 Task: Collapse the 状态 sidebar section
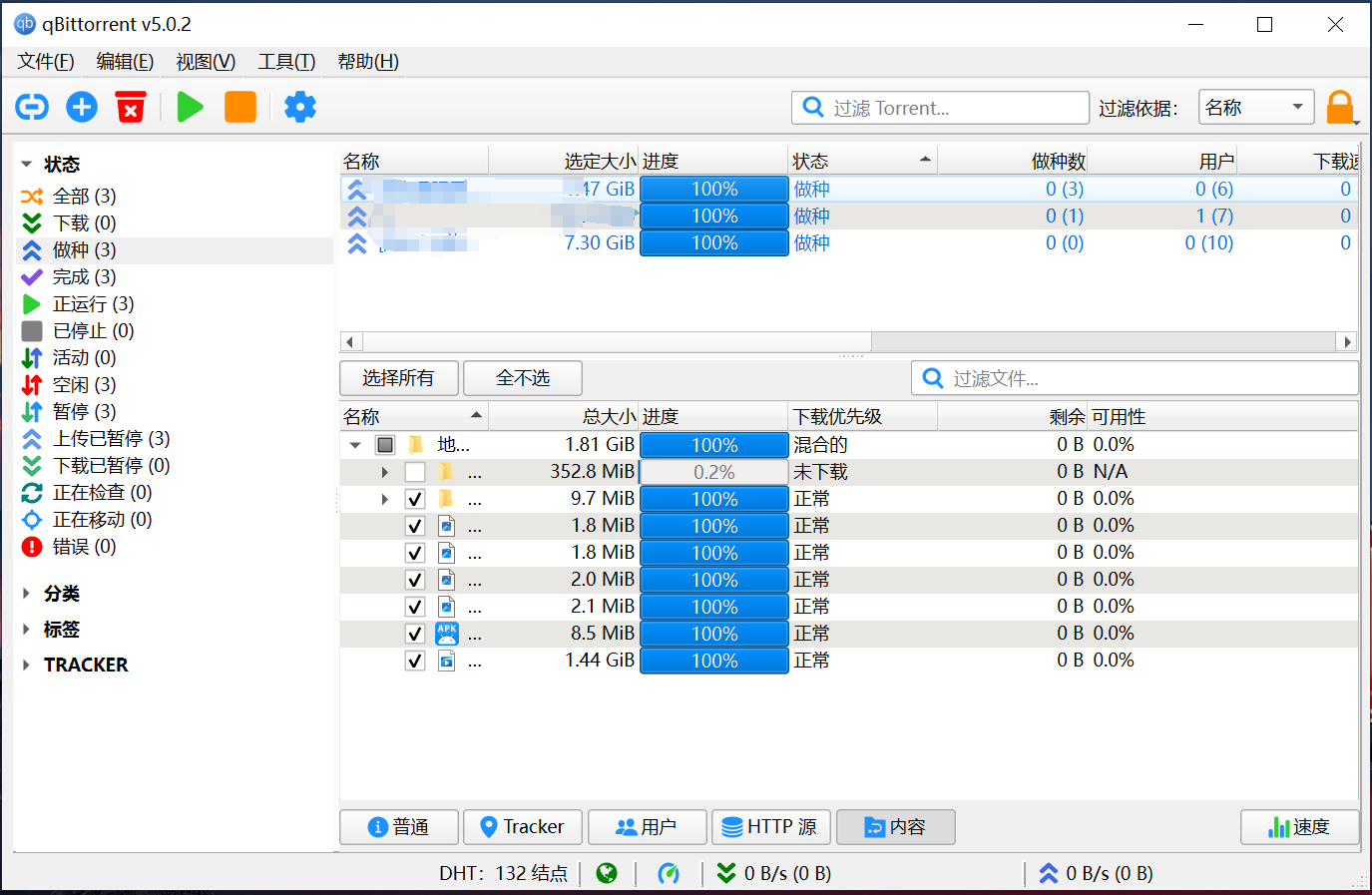[27, 164]
